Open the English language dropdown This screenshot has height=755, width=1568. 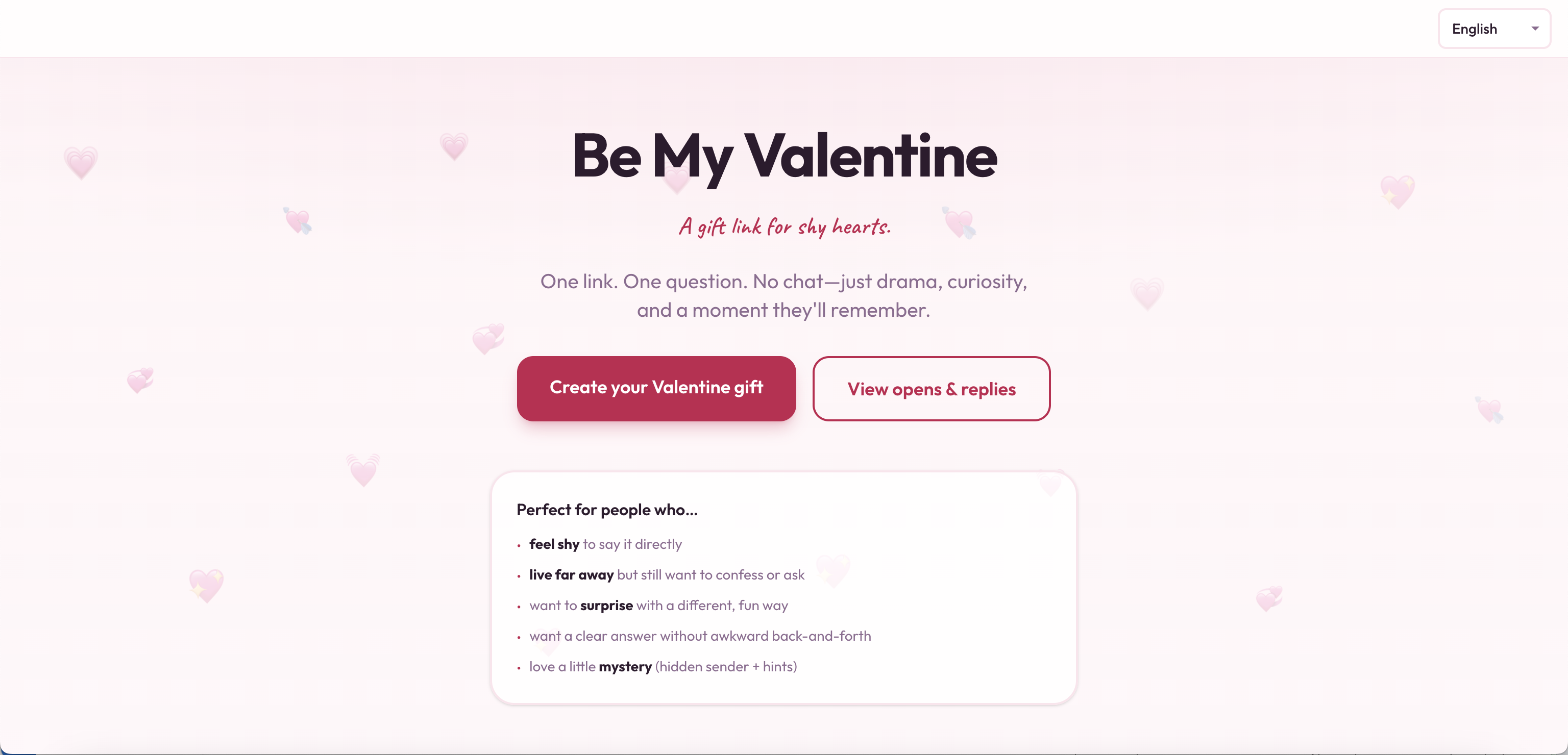coord(1494,28)
